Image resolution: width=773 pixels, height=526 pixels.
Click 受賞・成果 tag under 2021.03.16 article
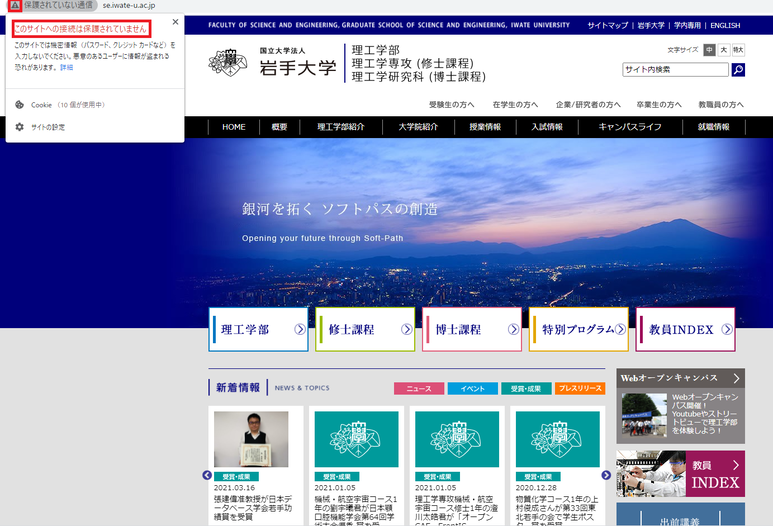pos(236,477)
